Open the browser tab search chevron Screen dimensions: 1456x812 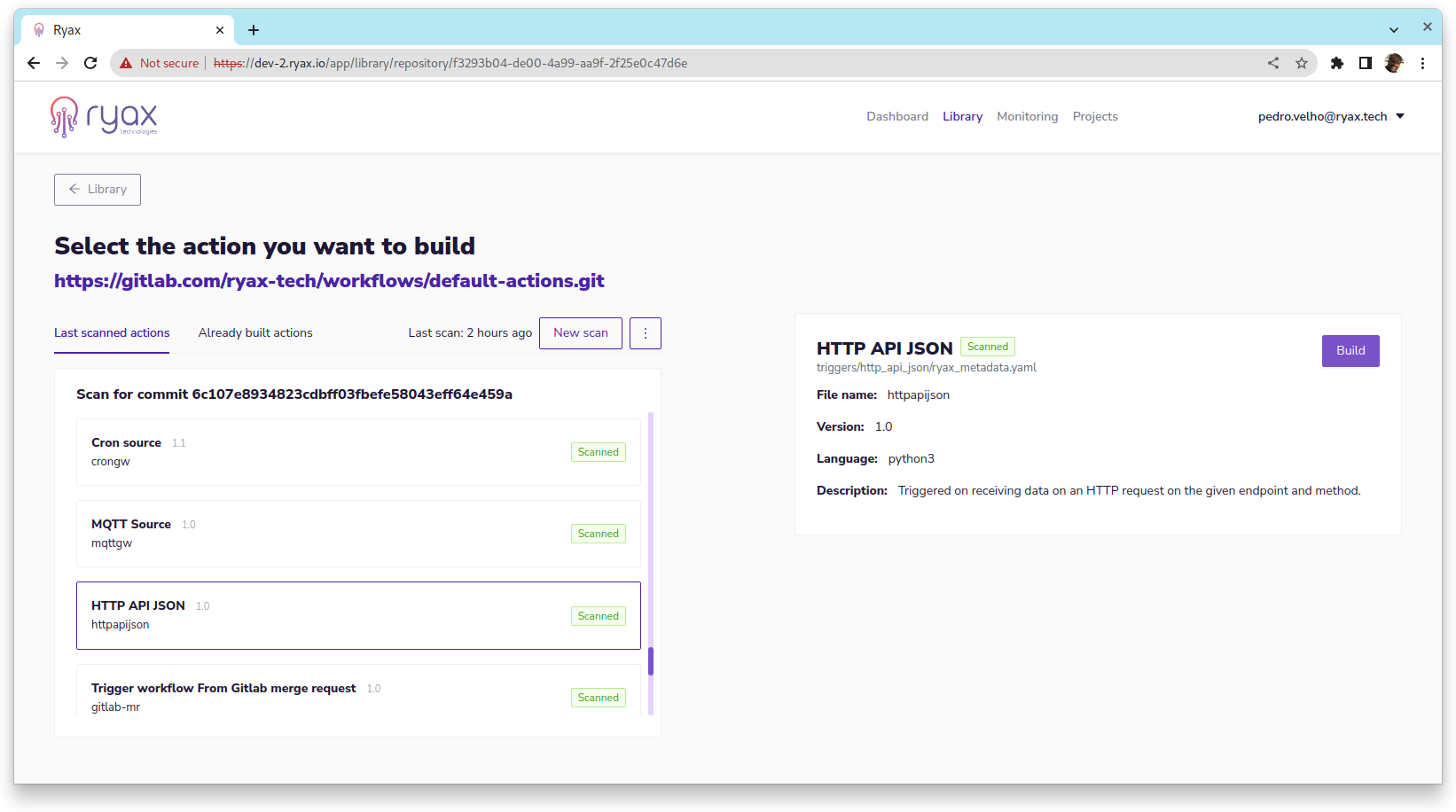click(x=1393, y=29)
